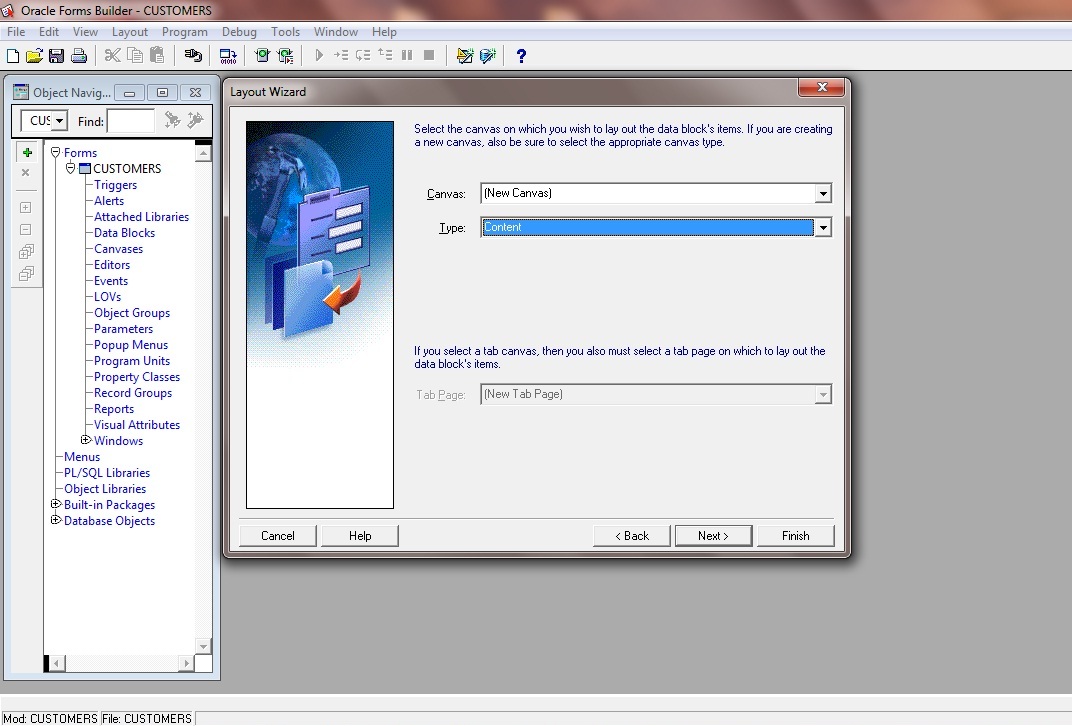This screenshot has width=1072, height=726.
Task: Click the Cut scissors toolbar icon
Action: (x=113, y=55)
